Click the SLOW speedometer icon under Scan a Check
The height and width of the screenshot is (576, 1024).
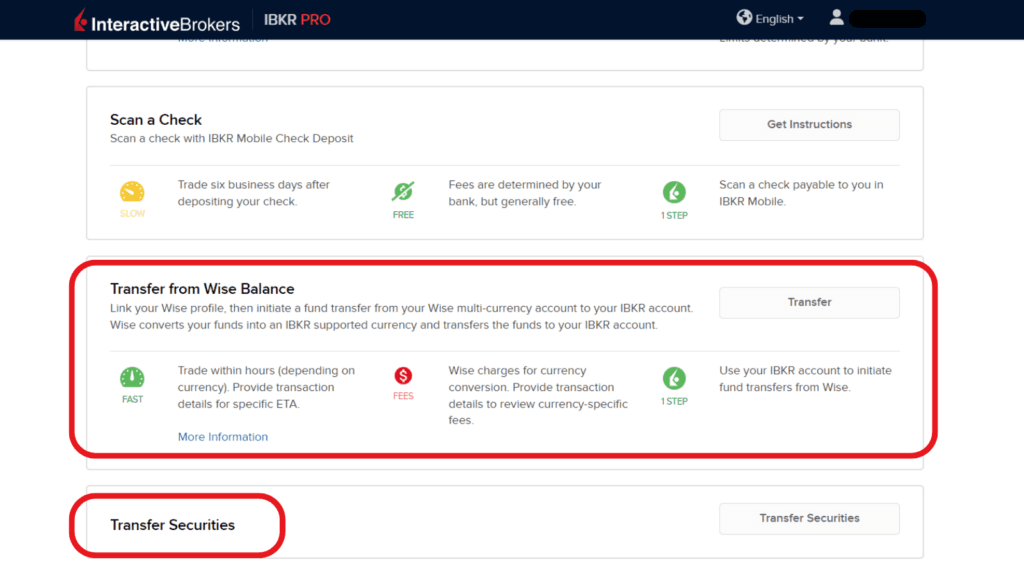[132, 190]
